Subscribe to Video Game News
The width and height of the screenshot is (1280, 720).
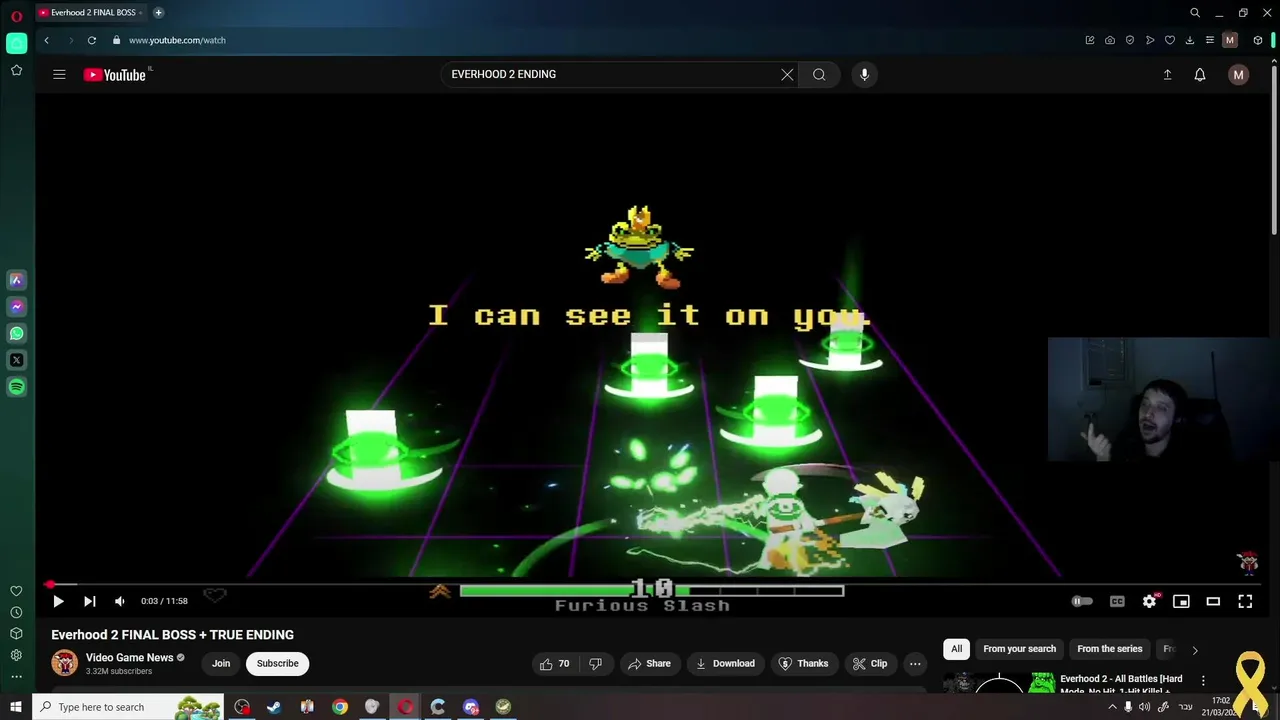click(x=277, y=663)
